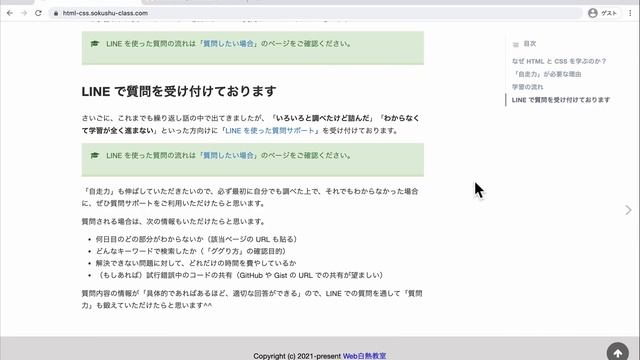This screenshot has height=360, width=640.
Task: Click the heading LINE で質問を受け付けております
Action: click(179, 91)
